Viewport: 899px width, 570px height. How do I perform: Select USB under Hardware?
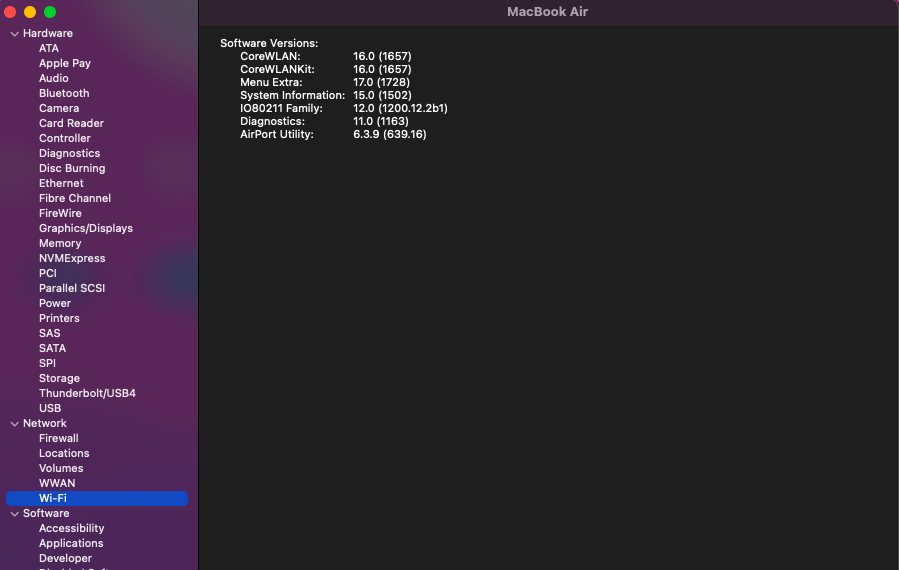[x=50, y=408]
